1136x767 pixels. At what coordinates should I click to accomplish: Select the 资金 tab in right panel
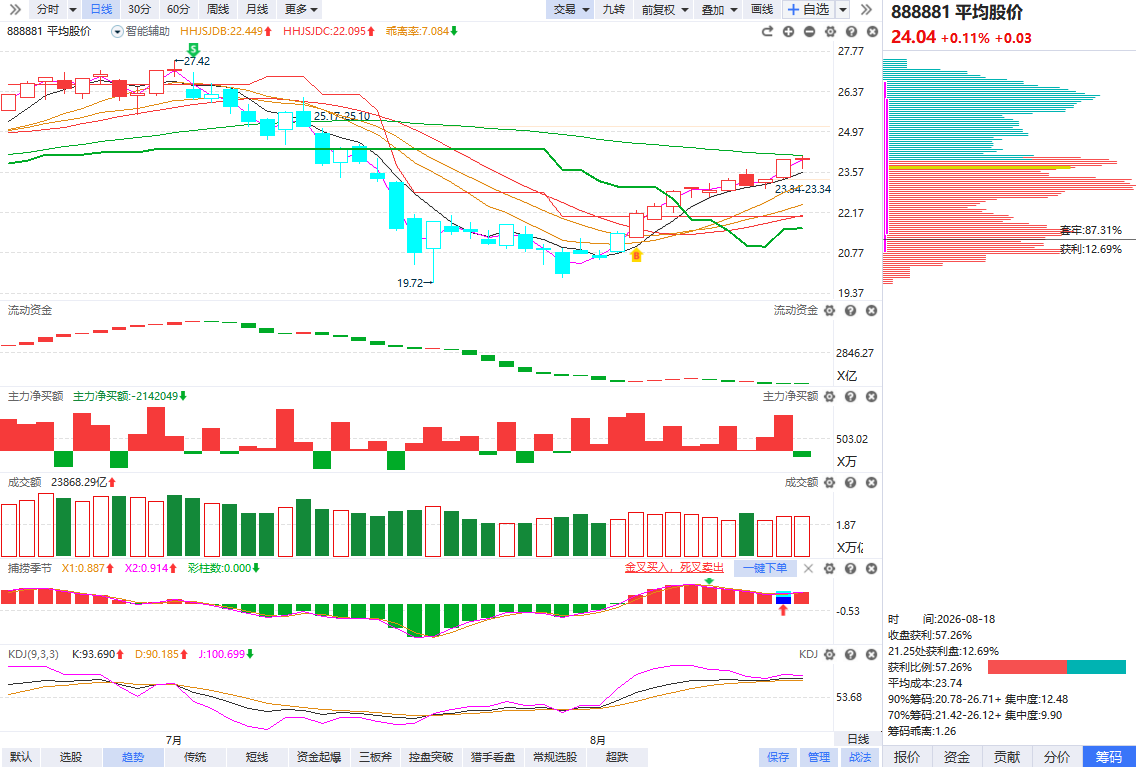click(x=956, y=757)
